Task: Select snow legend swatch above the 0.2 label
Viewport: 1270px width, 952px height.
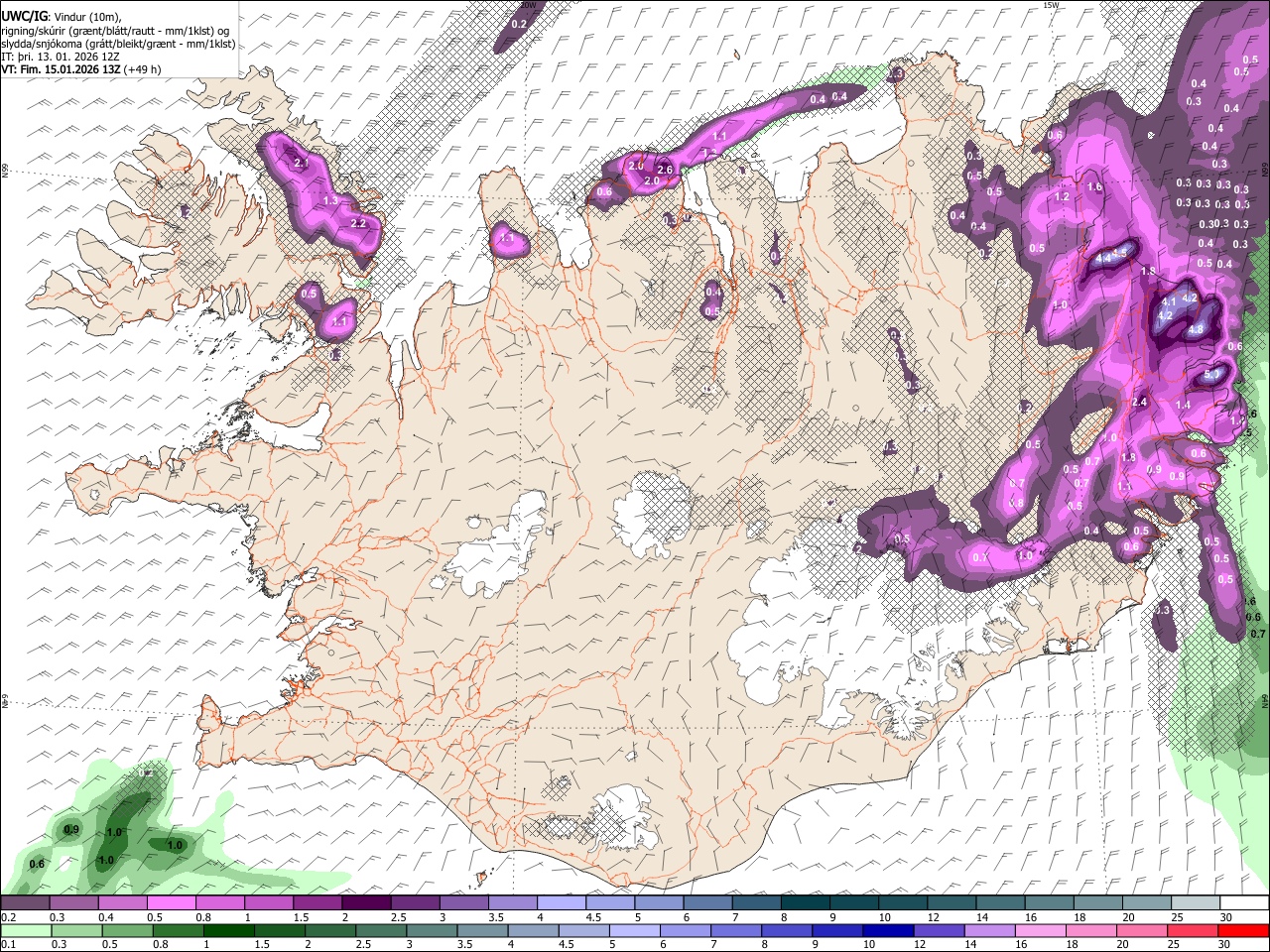Action: click(x=25, y=903)
